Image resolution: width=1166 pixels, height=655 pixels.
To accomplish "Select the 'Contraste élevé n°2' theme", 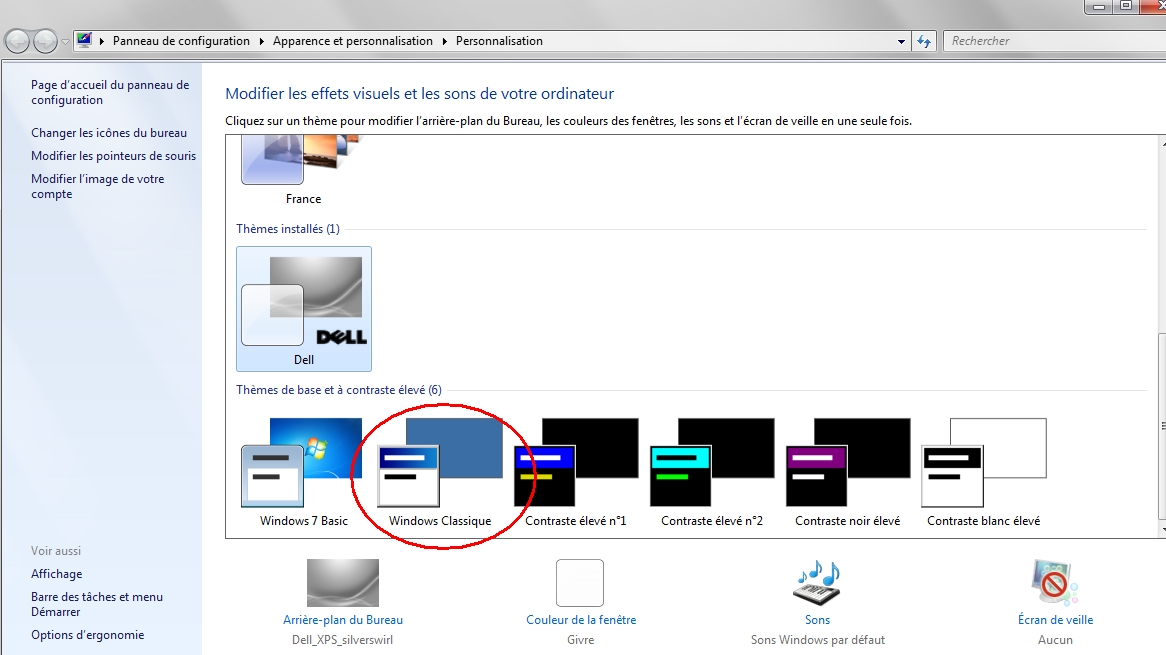I will (712, 472).
